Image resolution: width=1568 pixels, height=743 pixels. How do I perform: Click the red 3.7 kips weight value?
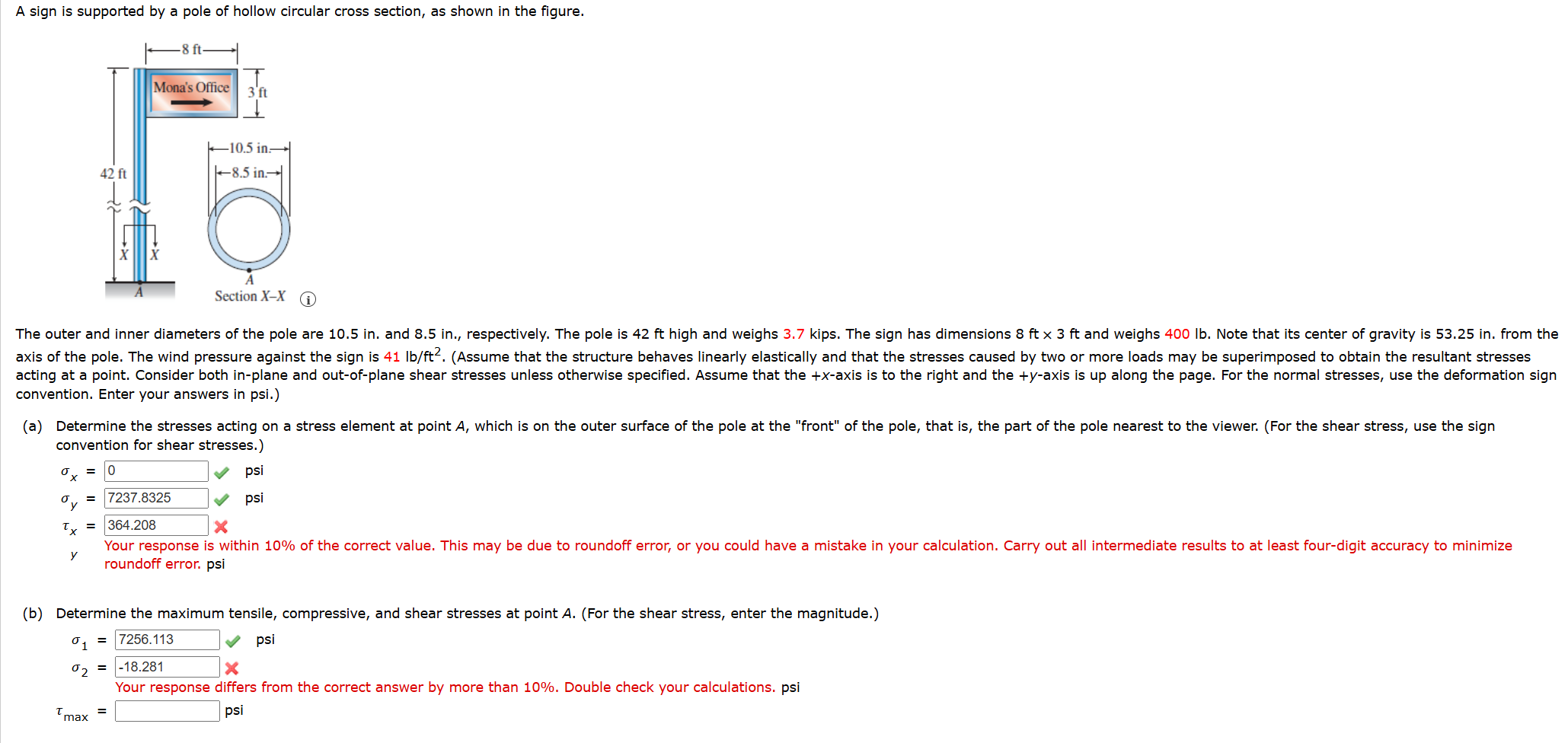[x=794, y=333]
